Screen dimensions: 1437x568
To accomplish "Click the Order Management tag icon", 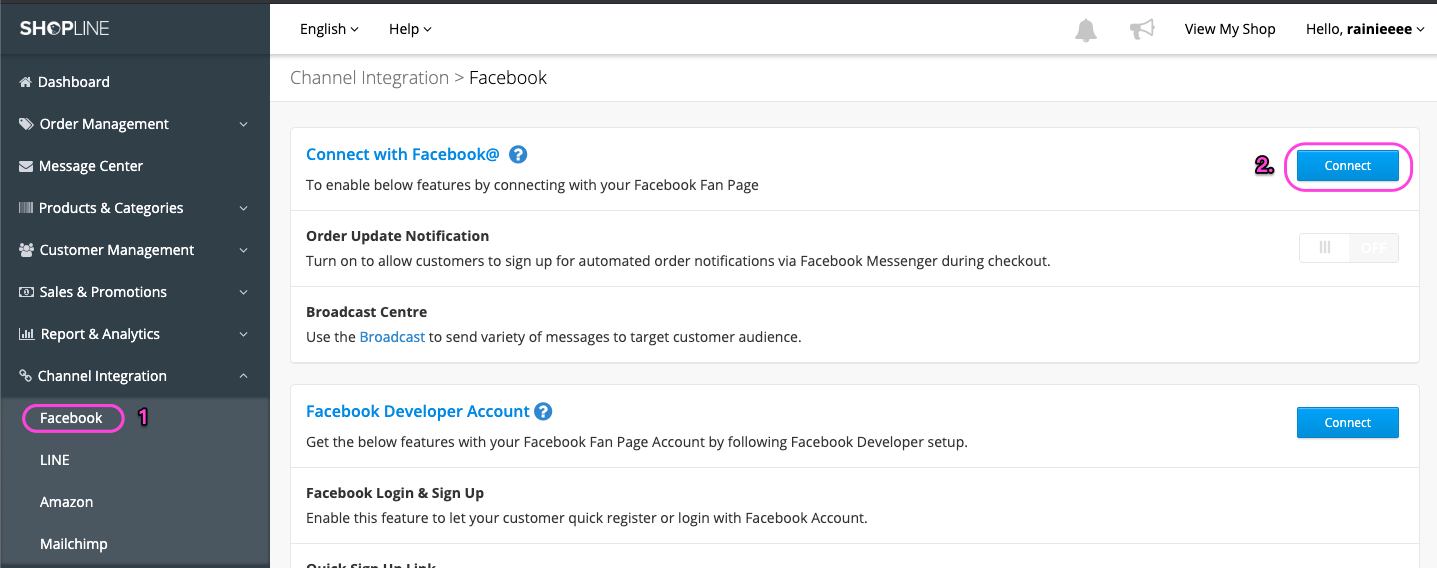I will coord(26,124).
